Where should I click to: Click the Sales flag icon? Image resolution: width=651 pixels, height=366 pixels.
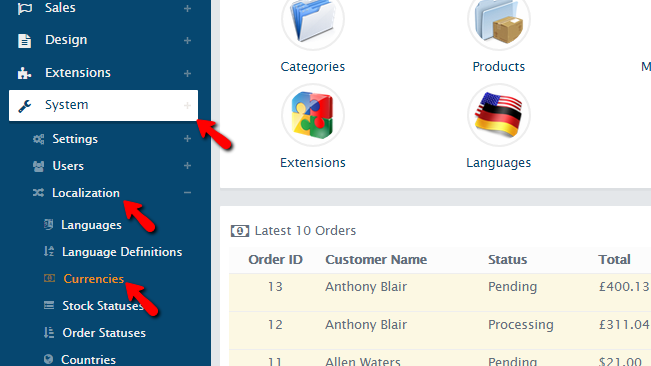[24, 8]
